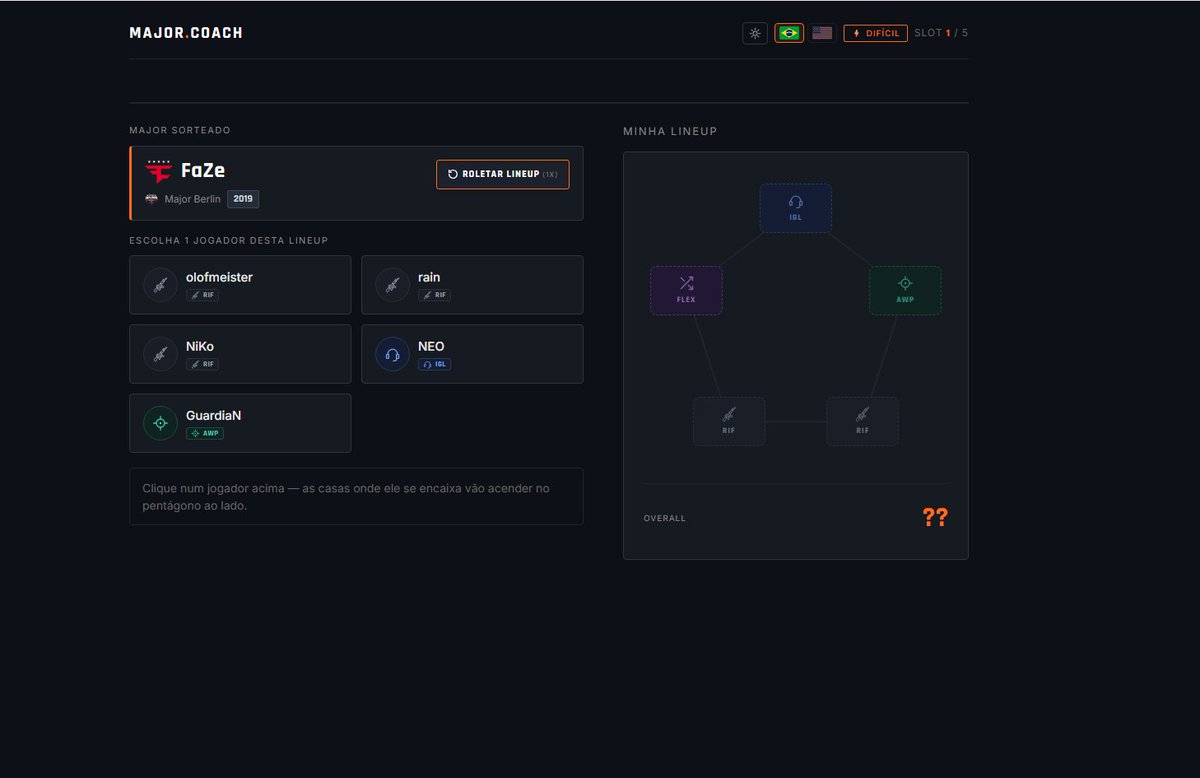Click the FaZe team logo

pos(159,170)
